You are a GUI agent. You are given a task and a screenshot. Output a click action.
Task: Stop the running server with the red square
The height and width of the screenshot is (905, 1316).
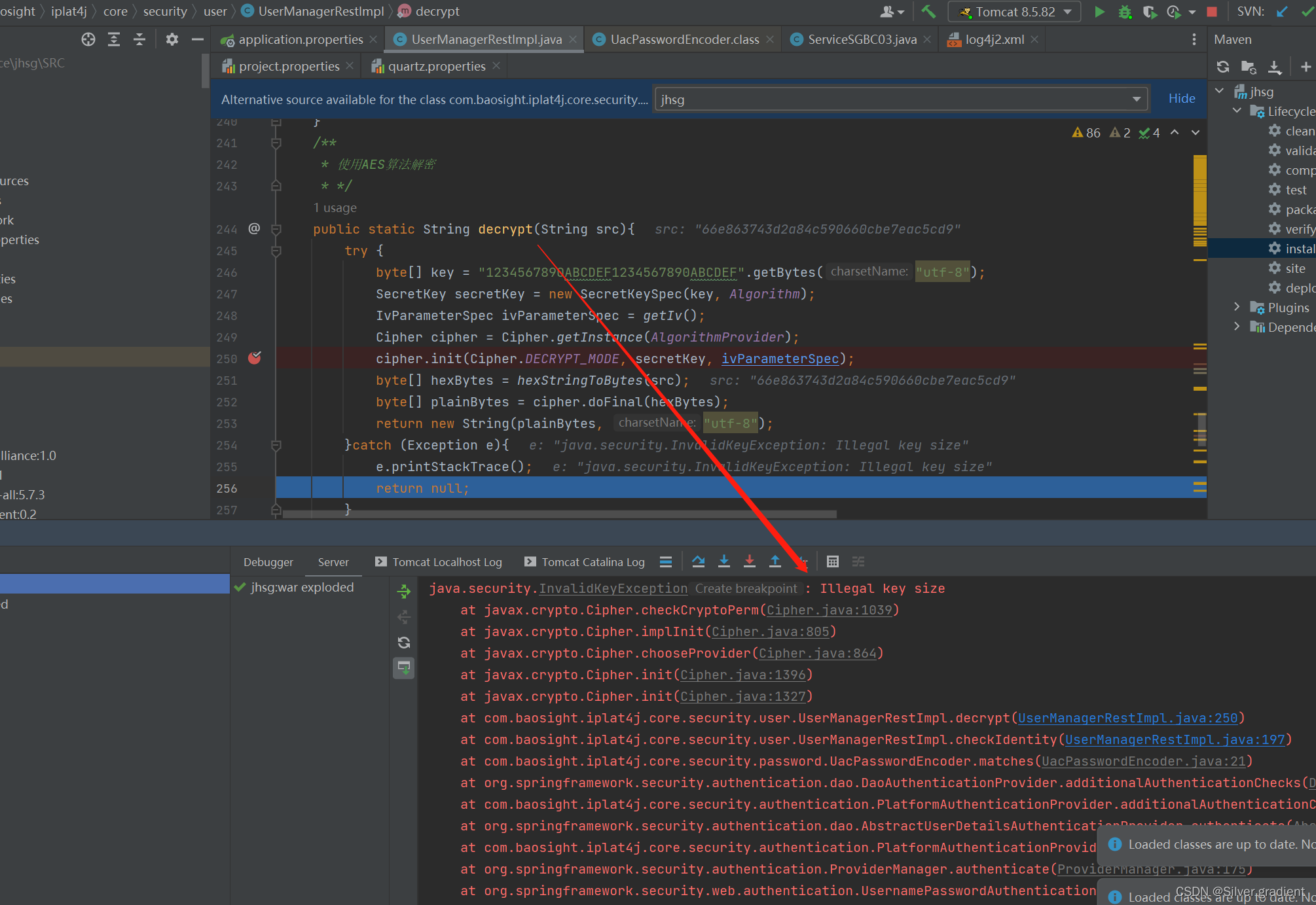tap(1212, 12)
